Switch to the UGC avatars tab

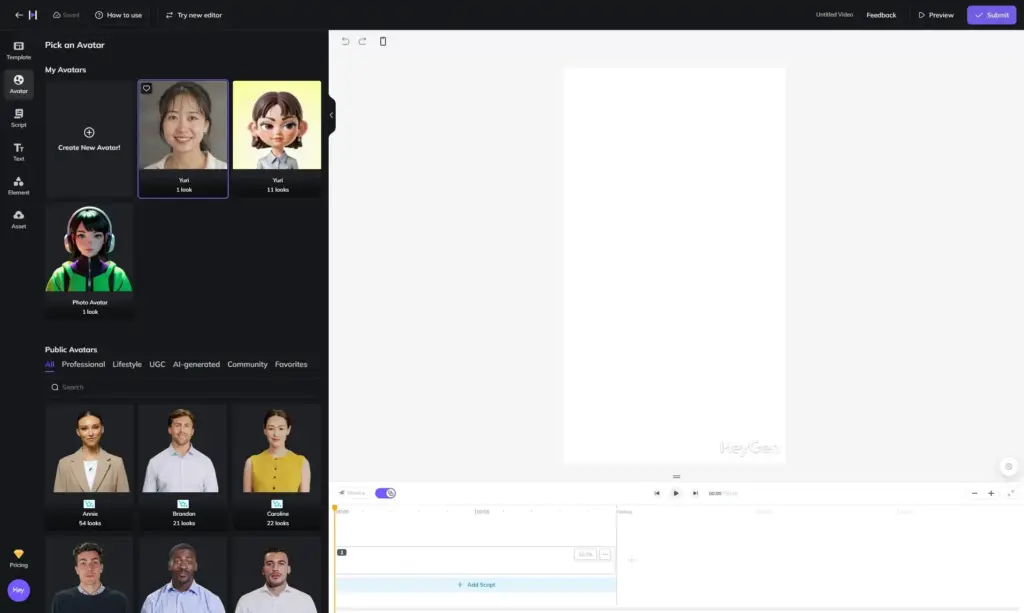coord(157,364)
